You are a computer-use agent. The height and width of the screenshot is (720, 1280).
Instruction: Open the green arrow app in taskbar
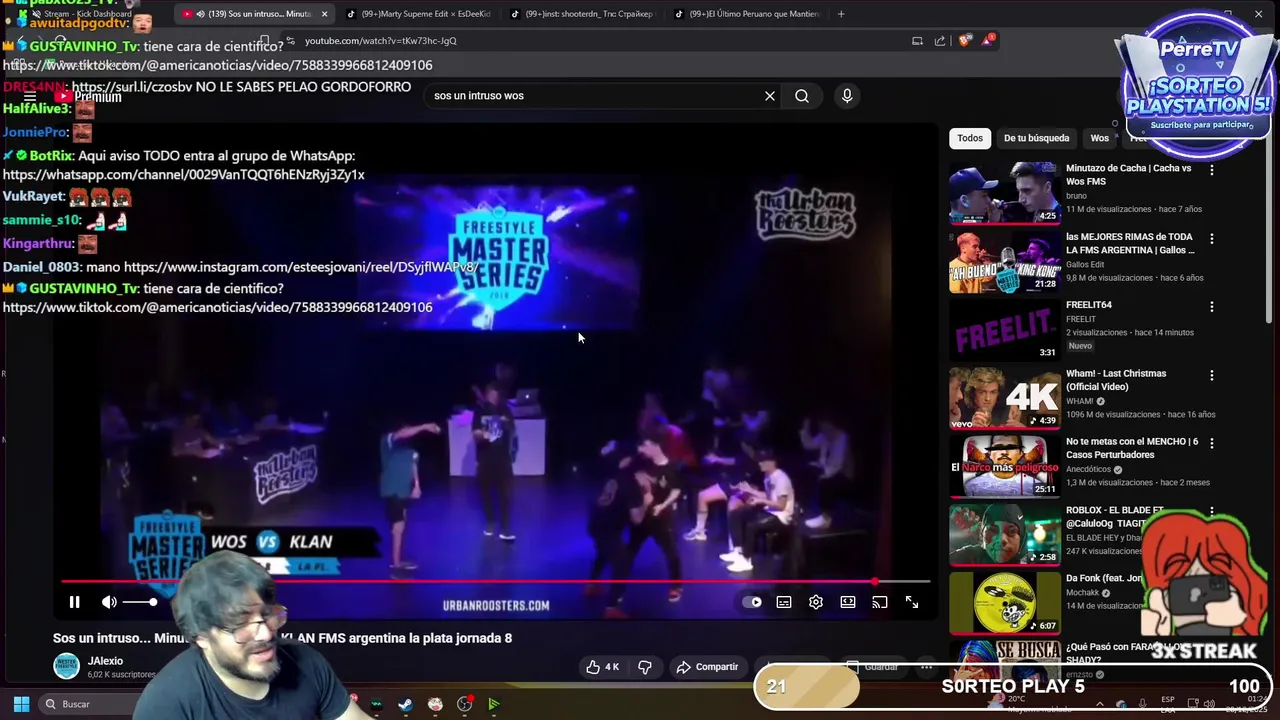[494, 704]
